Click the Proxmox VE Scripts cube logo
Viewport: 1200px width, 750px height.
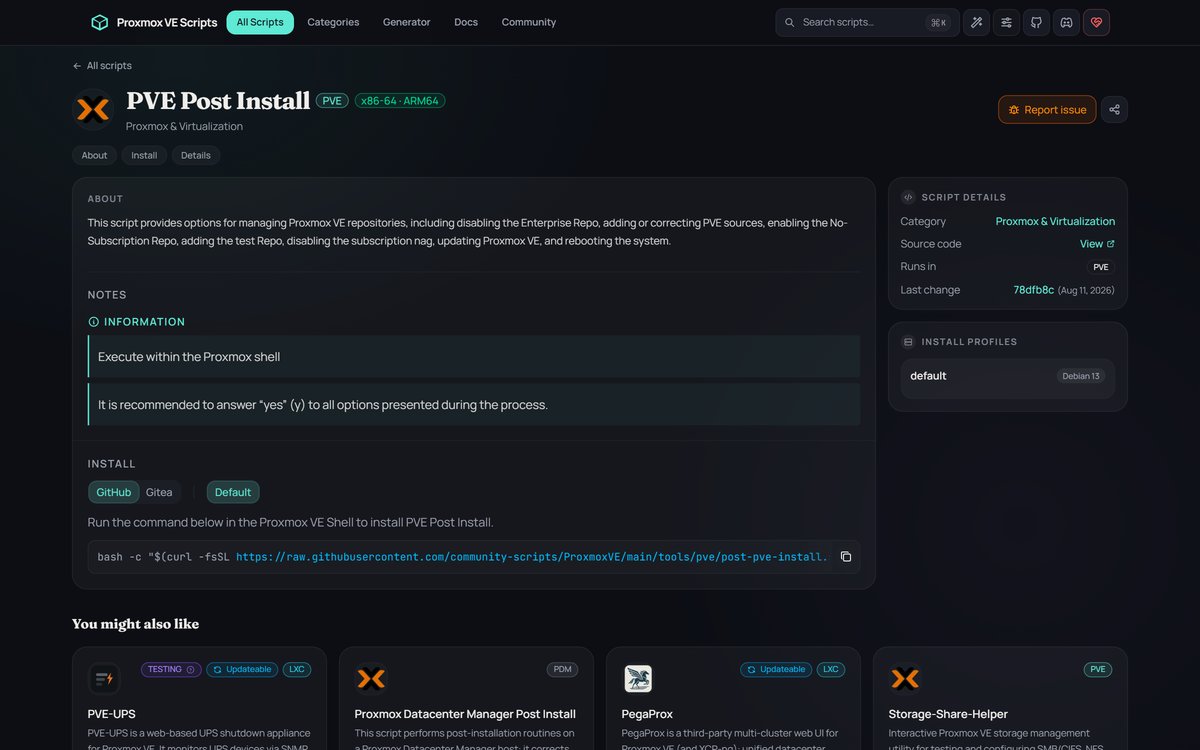pos(99,22)
